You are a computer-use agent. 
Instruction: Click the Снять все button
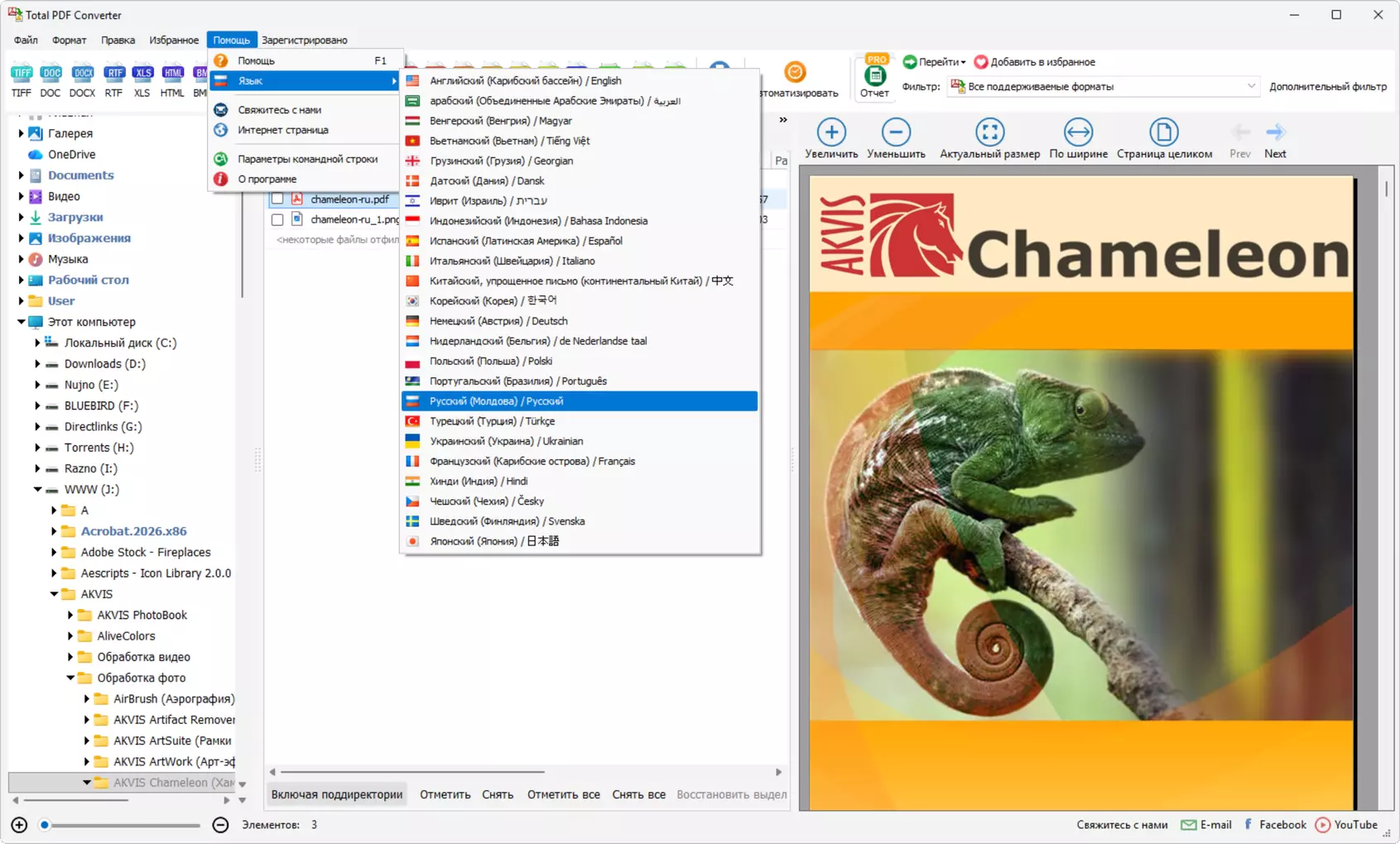[639, 794]
